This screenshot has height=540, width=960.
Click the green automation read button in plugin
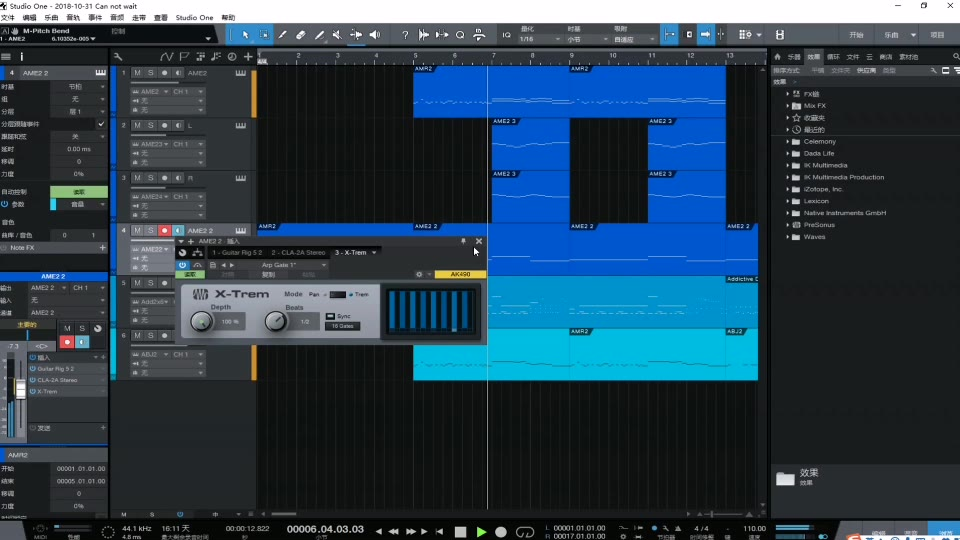click(x=190, y=274)
